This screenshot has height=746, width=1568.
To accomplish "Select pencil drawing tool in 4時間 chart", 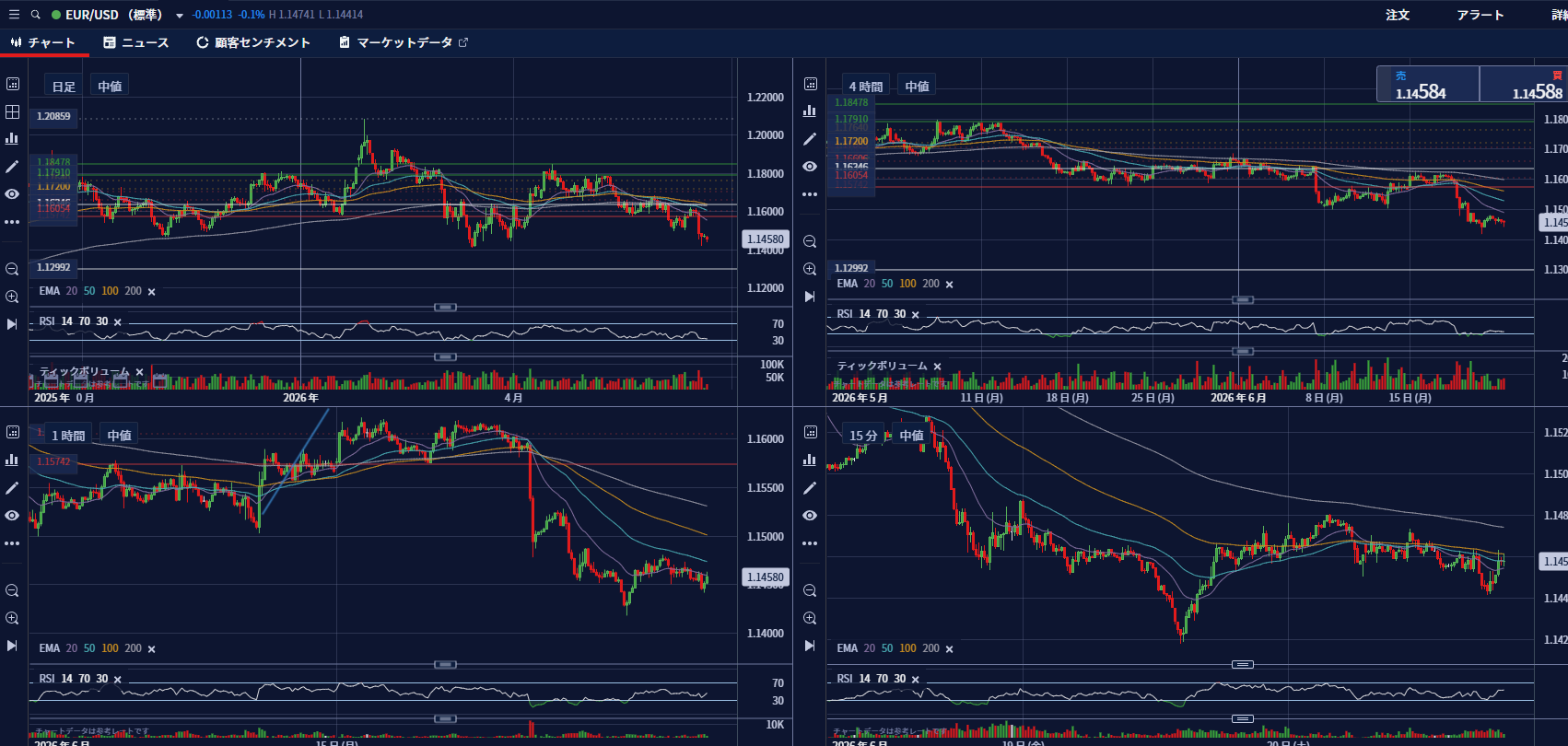I will [810, 139].
